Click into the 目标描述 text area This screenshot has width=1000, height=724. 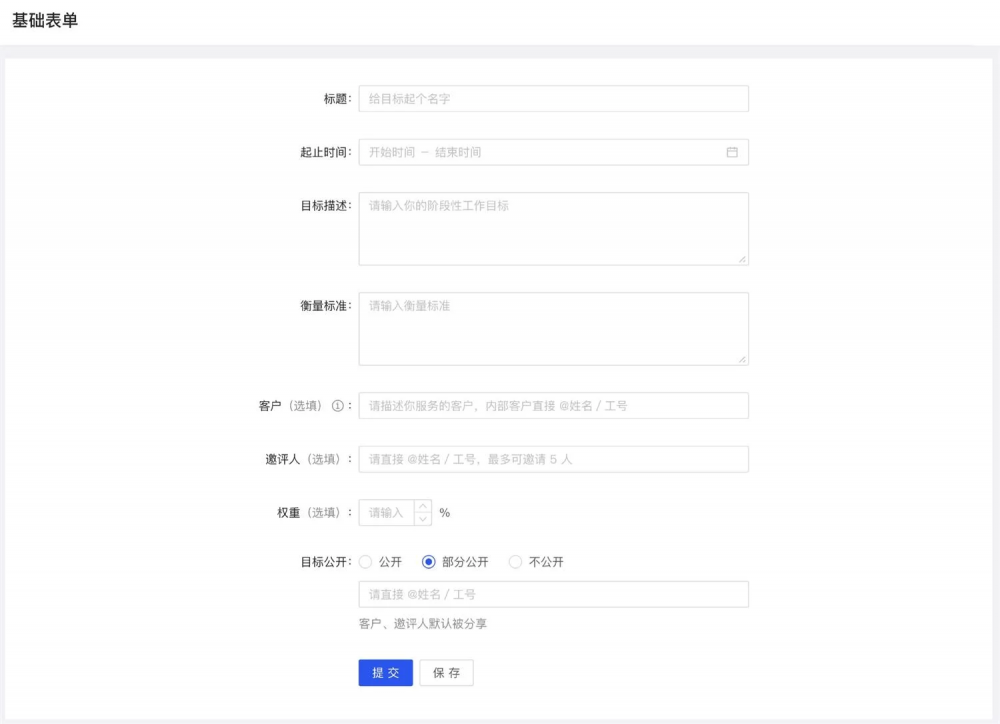click(553, 229)
